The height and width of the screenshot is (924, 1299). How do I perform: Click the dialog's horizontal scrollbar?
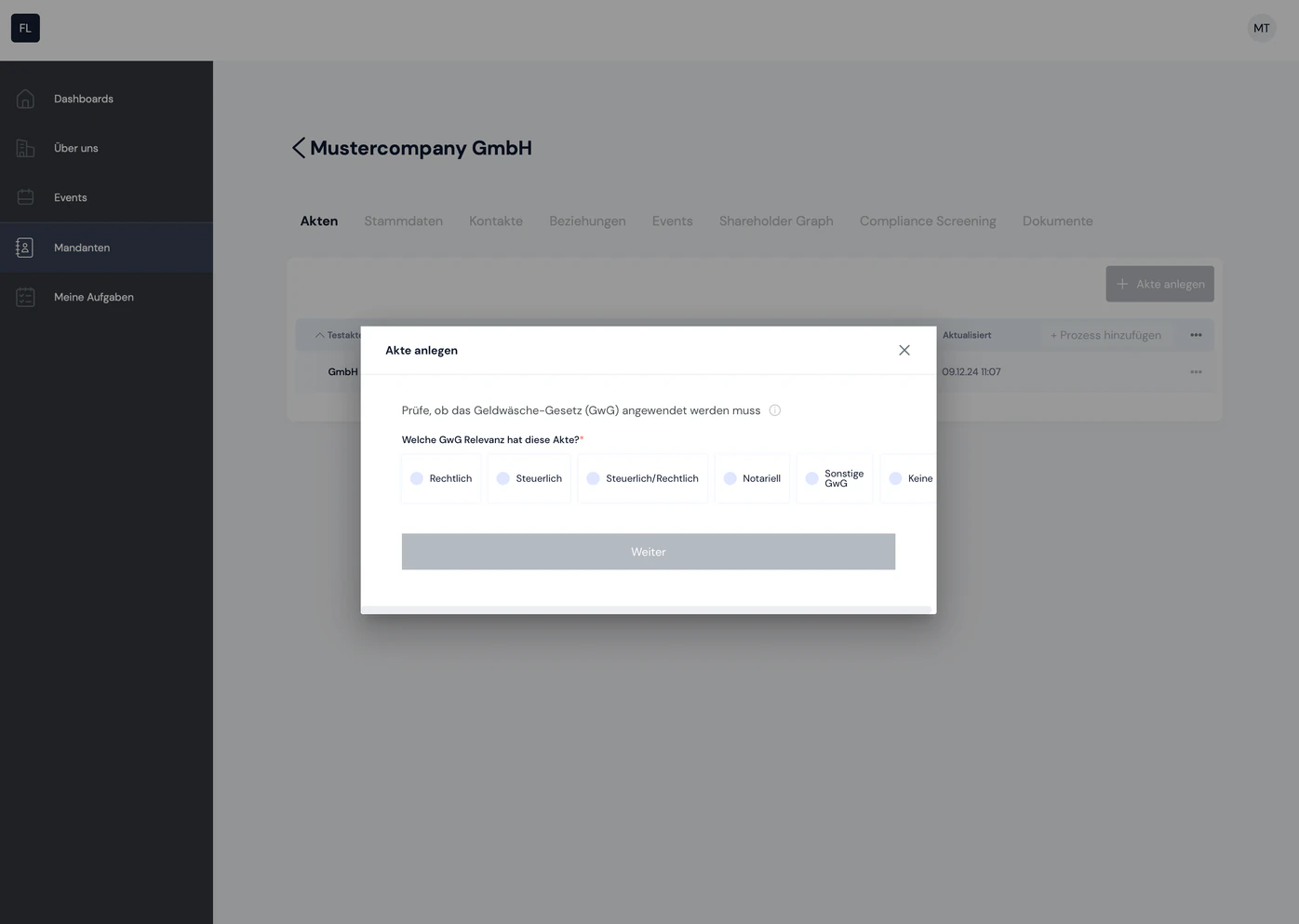click(x=646, y=609)
